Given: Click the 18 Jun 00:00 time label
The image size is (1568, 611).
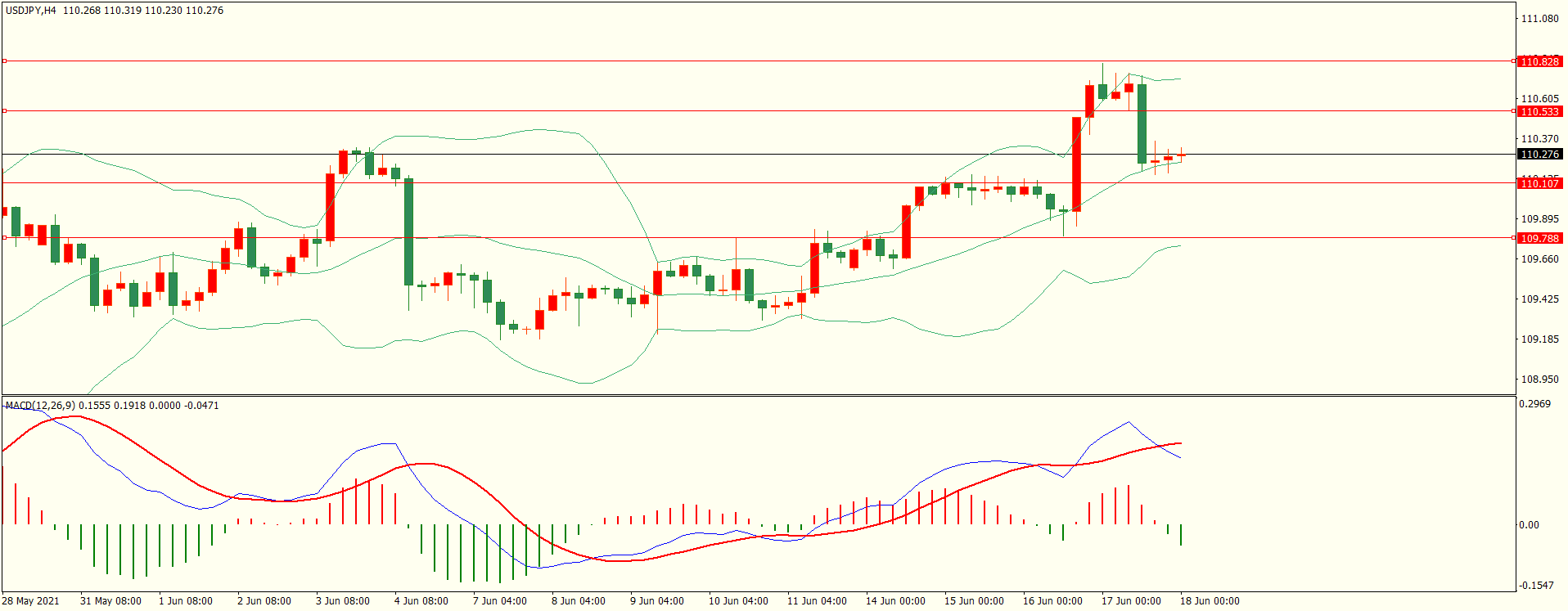Looking at the screenshot, I should [1209, 600].
